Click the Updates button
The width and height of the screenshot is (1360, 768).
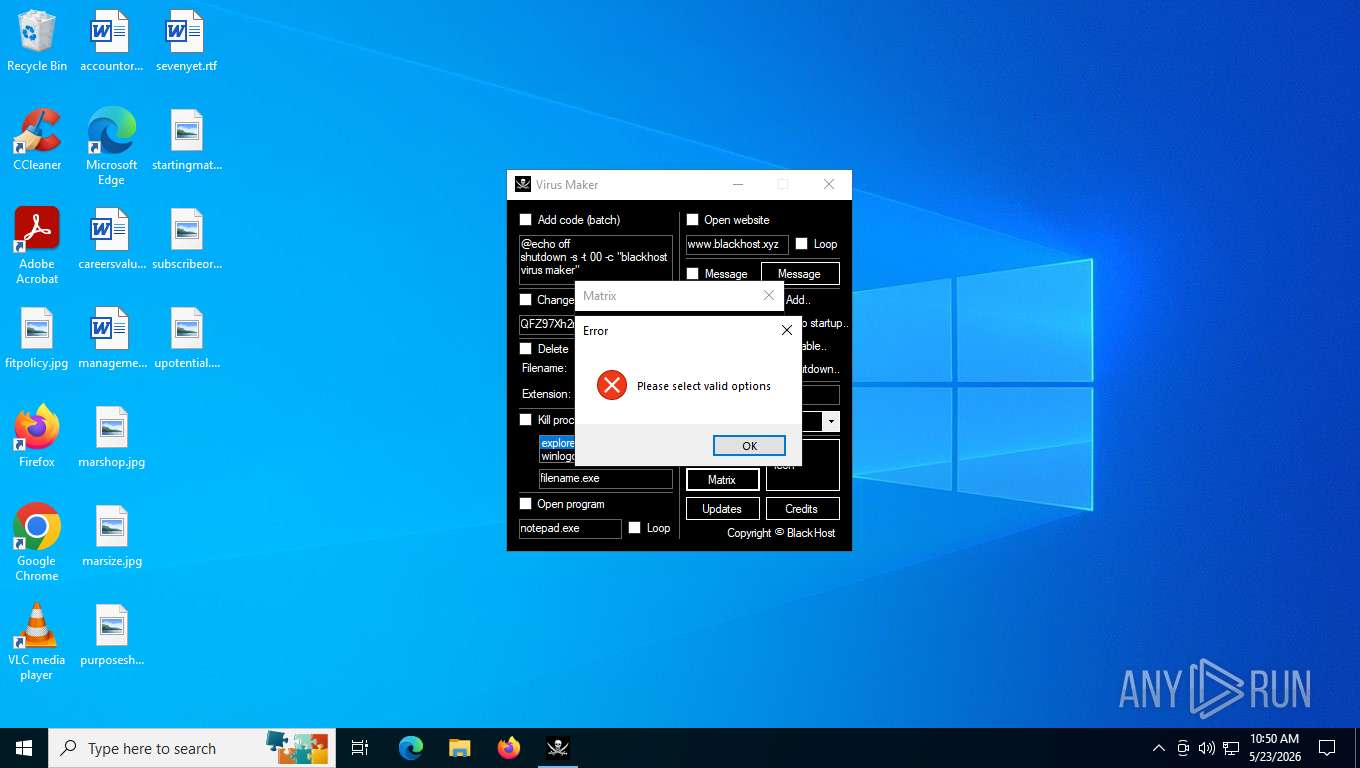click(x=722, y=509)
